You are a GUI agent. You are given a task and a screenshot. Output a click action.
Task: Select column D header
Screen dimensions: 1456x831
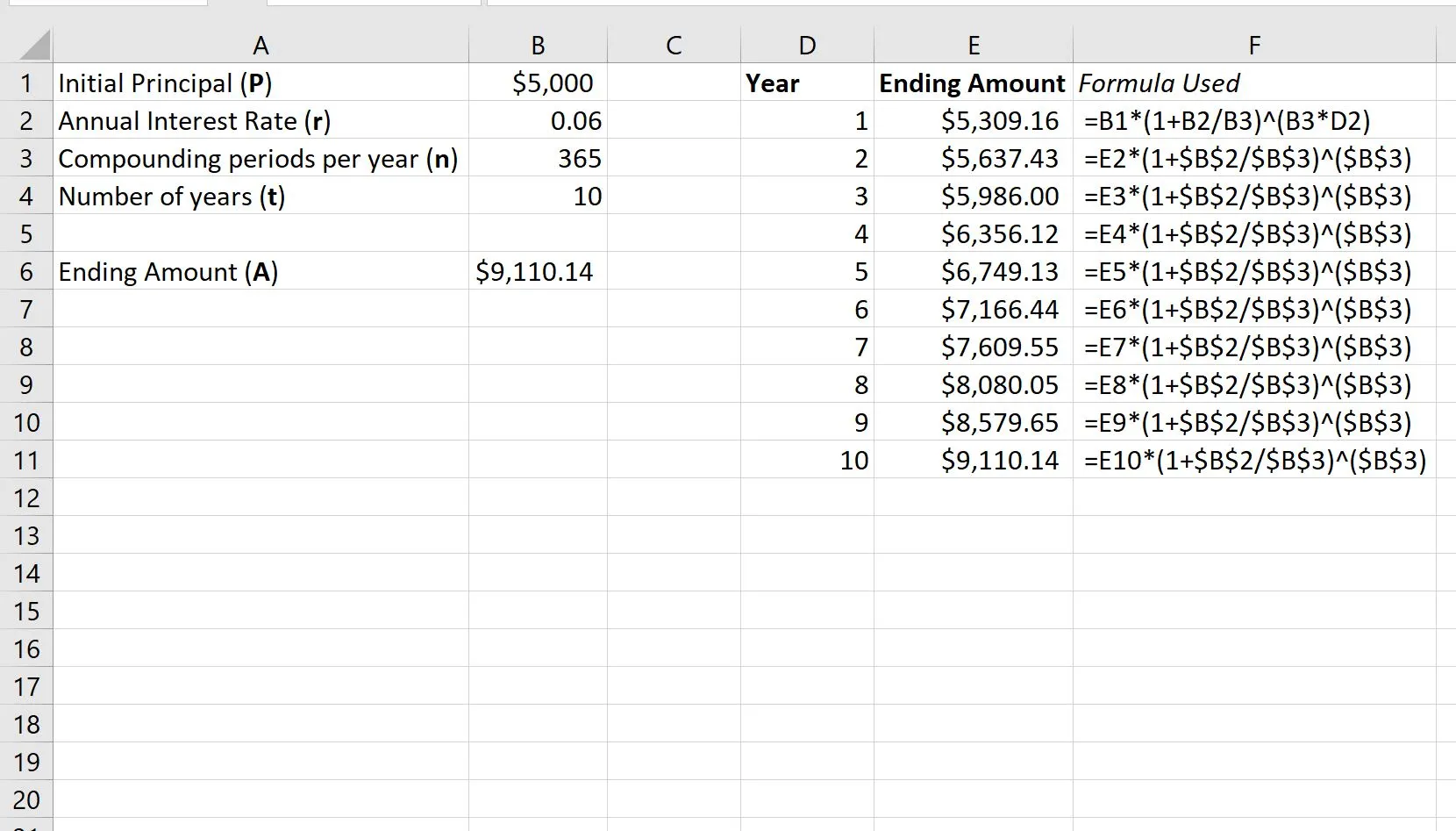[807, 45]
